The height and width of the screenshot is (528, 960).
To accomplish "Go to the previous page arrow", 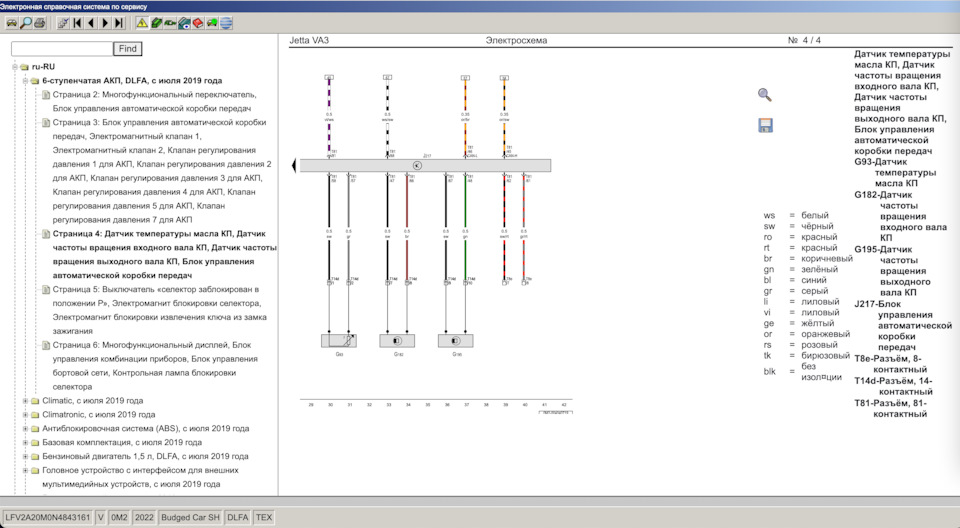I will click(x=91, y=23).
